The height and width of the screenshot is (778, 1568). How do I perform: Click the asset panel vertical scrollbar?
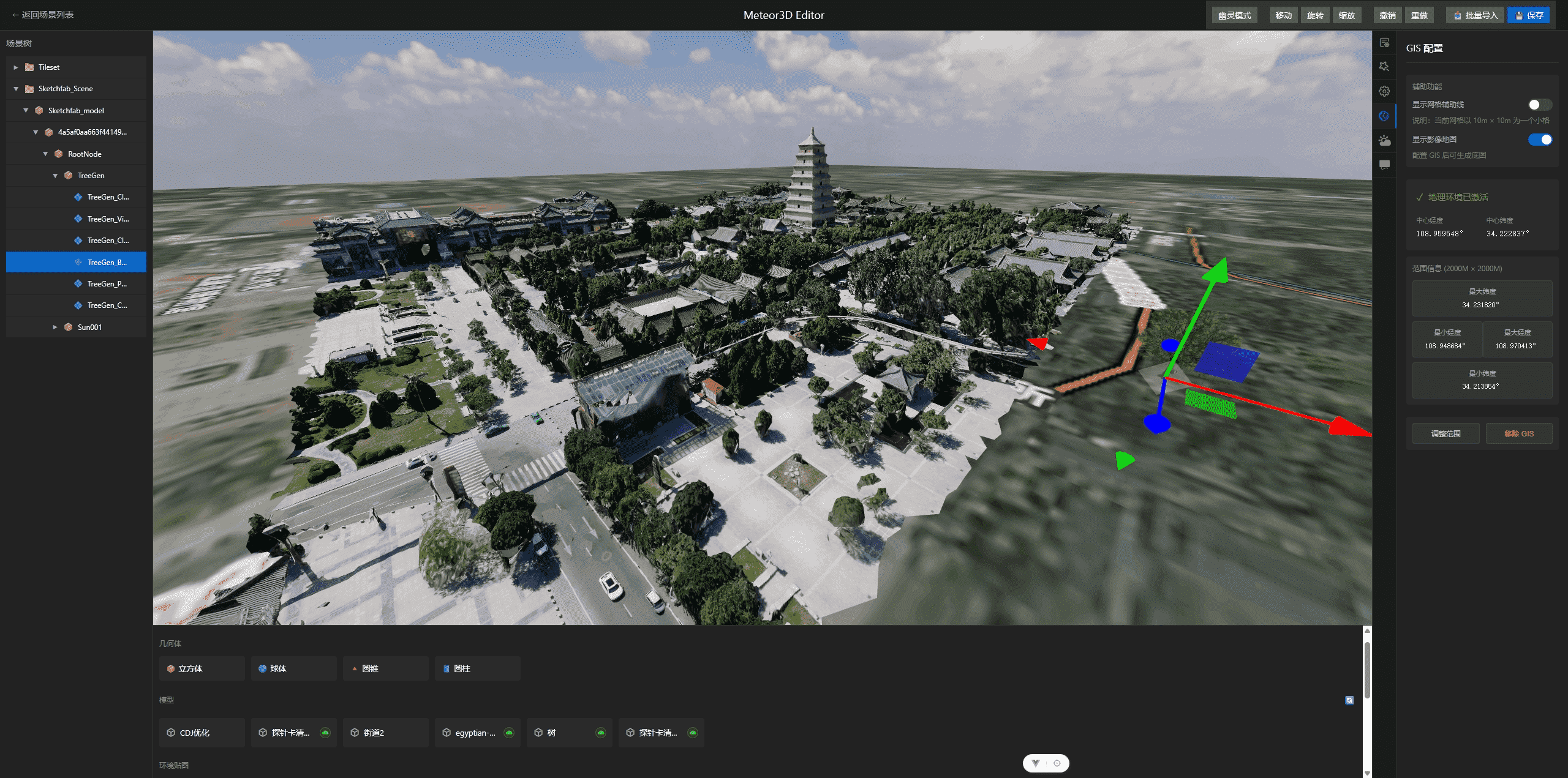(1367, 670)
